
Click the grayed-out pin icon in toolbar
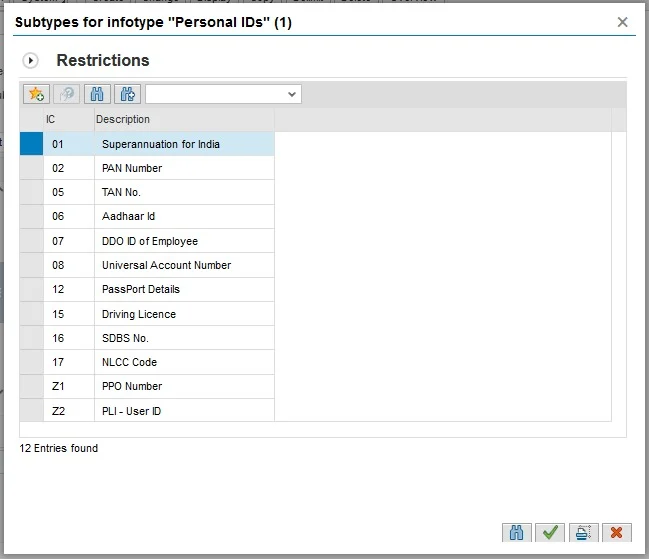pos(67,94)
